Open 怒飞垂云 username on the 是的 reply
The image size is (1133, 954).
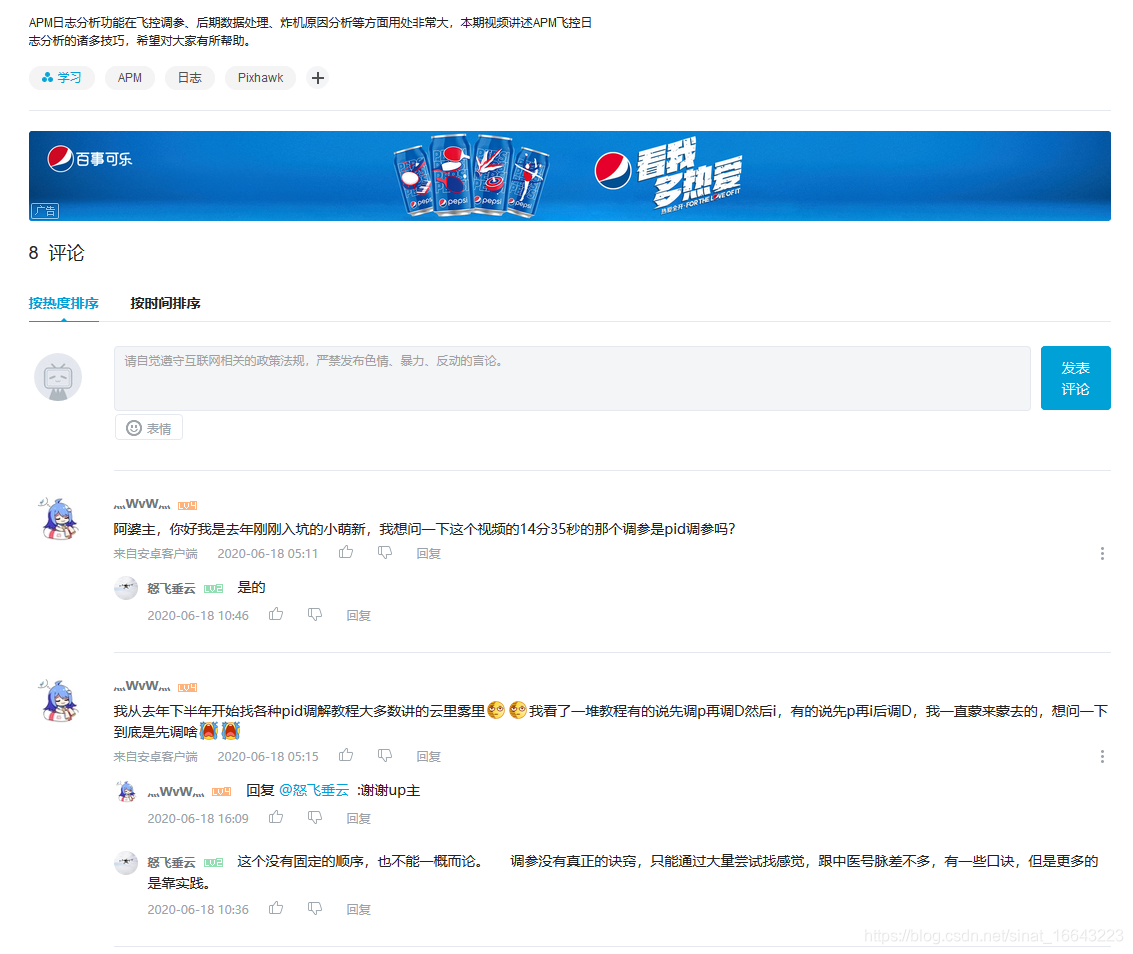point(171,588)
